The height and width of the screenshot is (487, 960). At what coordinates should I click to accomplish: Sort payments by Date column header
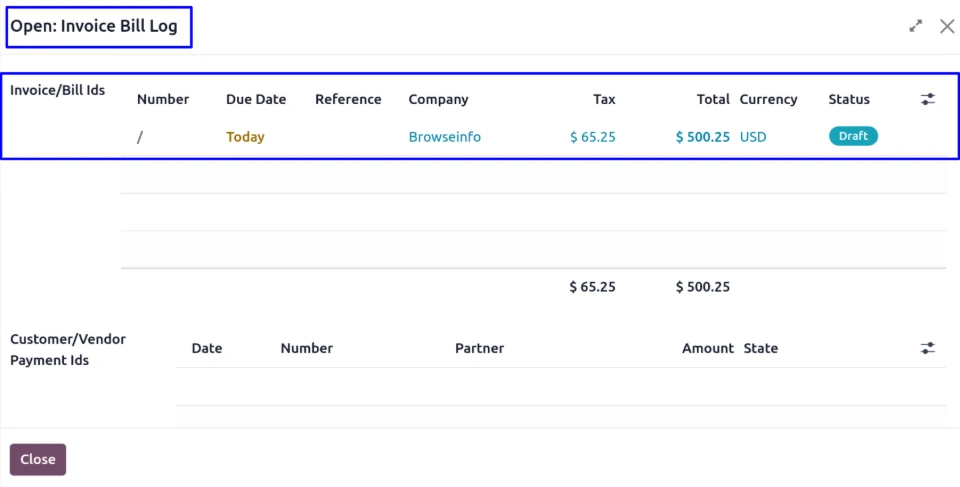click(207, 348)
